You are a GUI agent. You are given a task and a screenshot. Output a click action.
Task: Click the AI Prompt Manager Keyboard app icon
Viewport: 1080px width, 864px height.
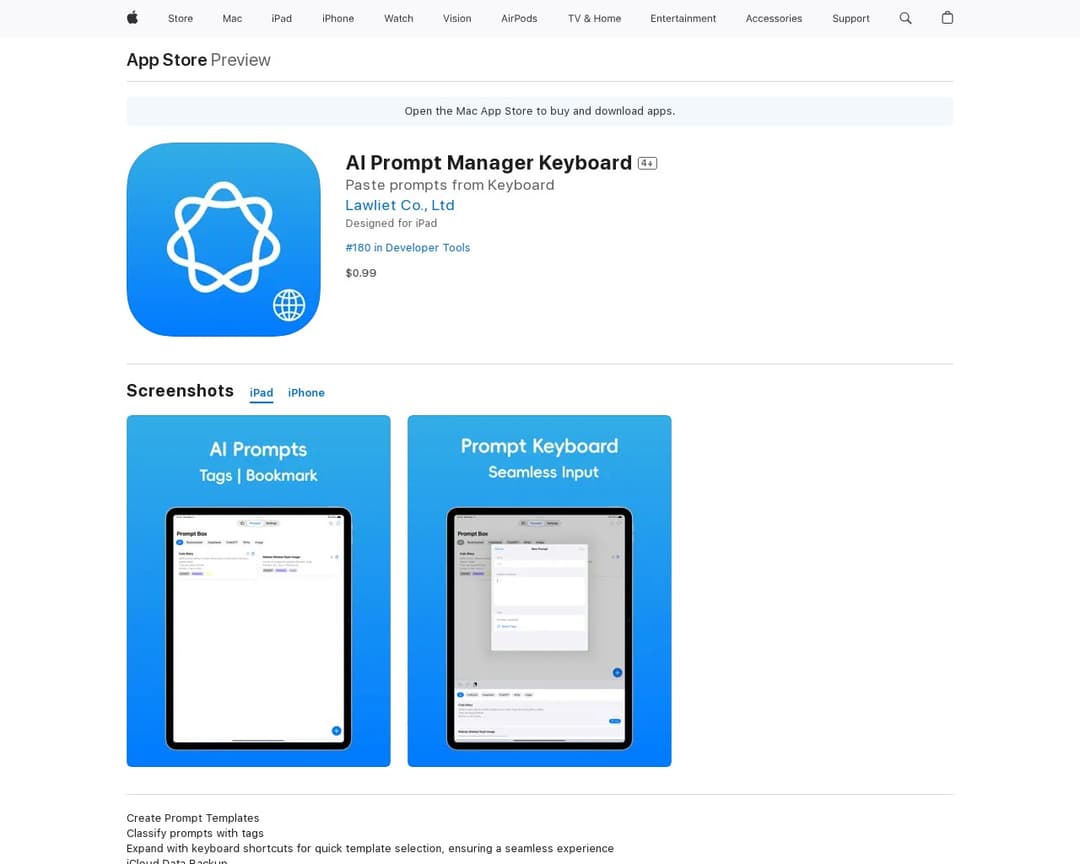click(x=223, y=239)
